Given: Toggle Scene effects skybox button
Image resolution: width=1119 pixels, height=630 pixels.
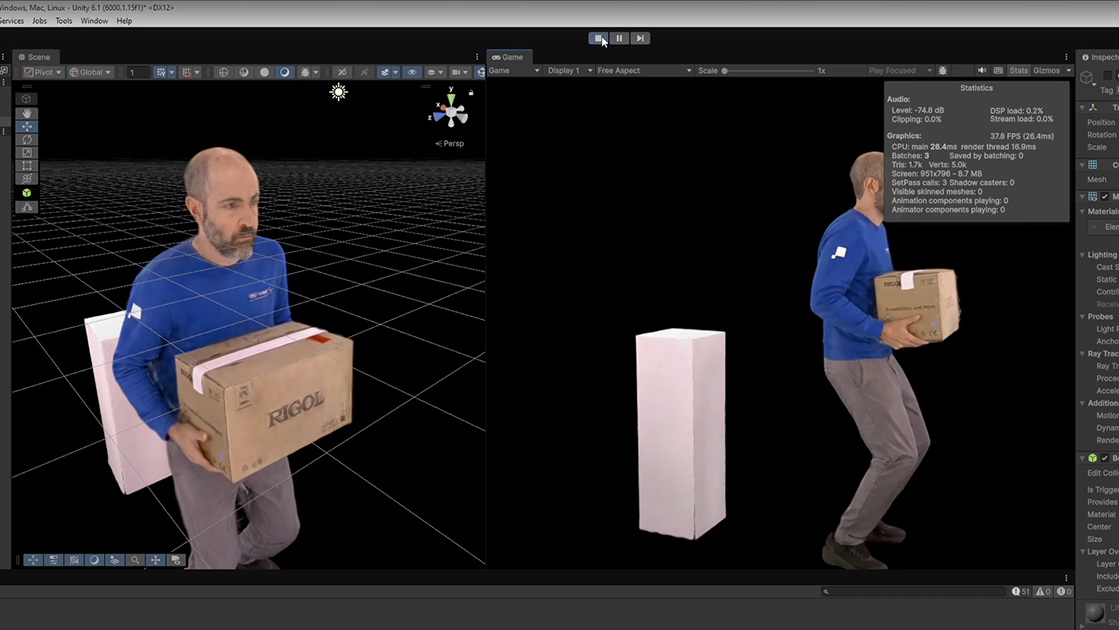Looking at the screenshot, I should (x=385, y=72).
